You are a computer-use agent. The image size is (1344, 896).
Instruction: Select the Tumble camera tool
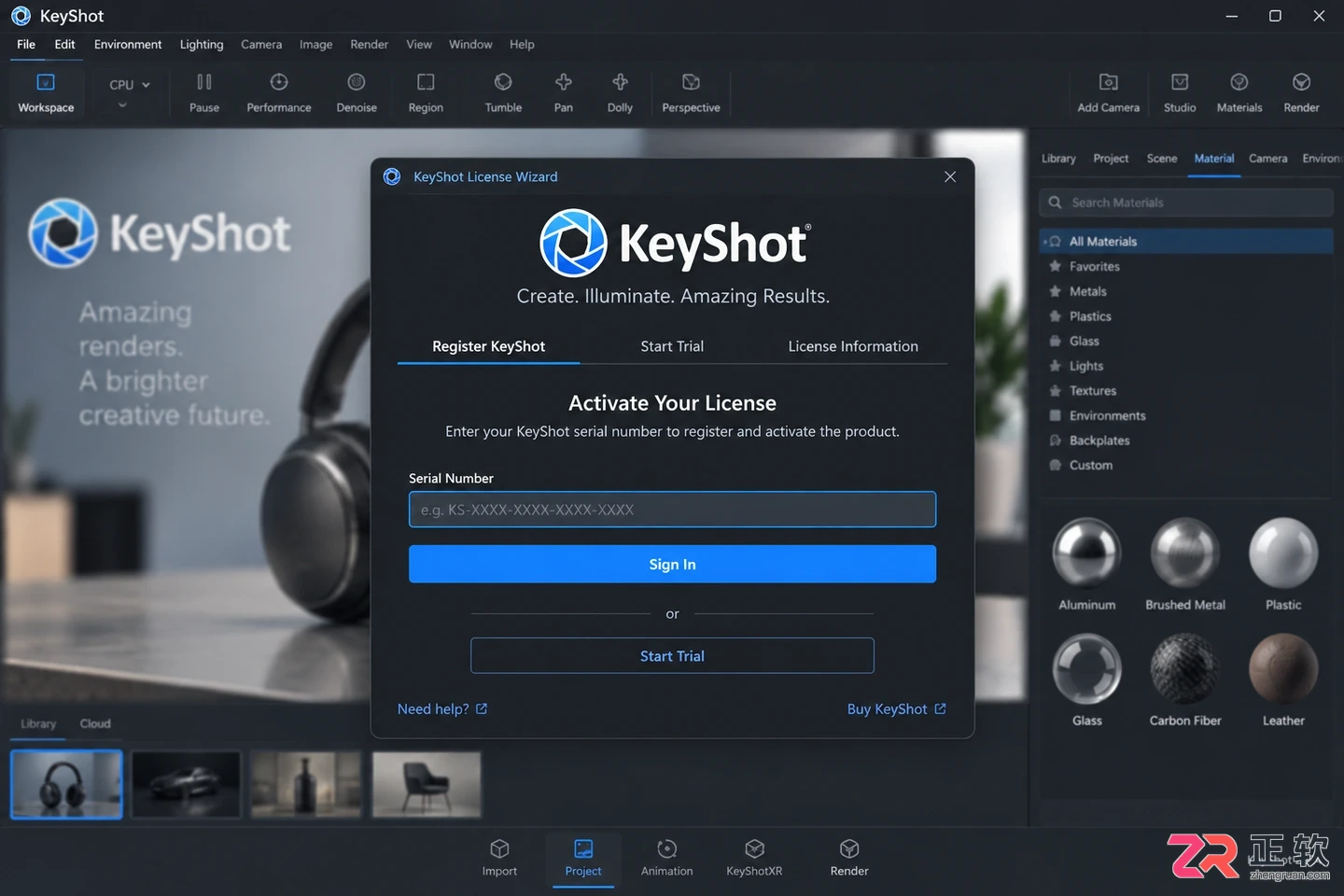tap(503, 83)
